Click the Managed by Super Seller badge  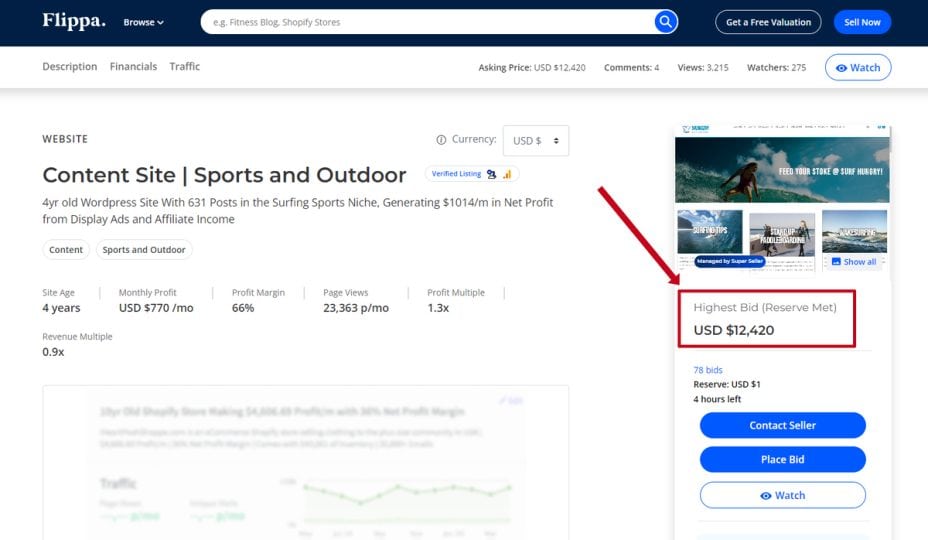[x=729, y=261]
